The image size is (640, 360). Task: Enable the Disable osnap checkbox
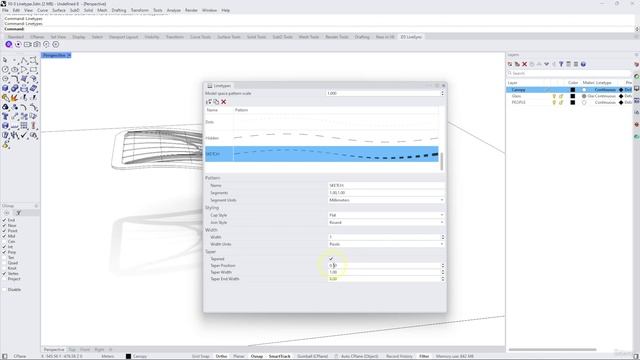pos(4,289)
